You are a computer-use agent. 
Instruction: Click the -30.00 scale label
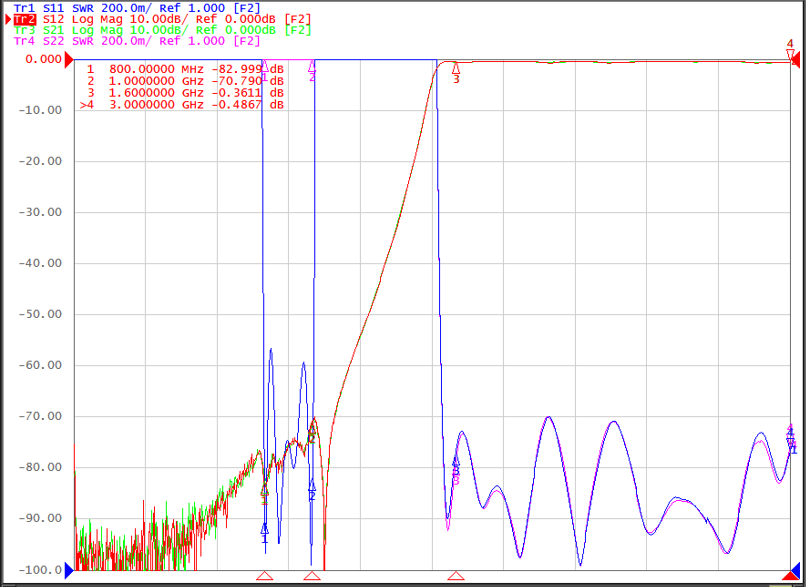[x=40, y=212]
